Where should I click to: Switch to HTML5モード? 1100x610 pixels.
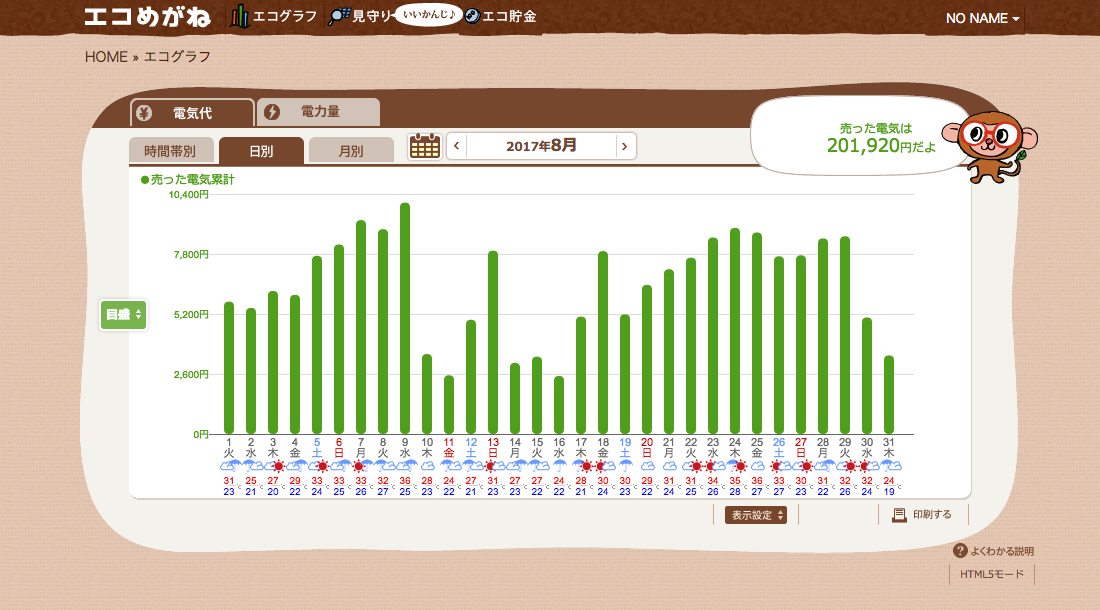(x=992, y=574)
